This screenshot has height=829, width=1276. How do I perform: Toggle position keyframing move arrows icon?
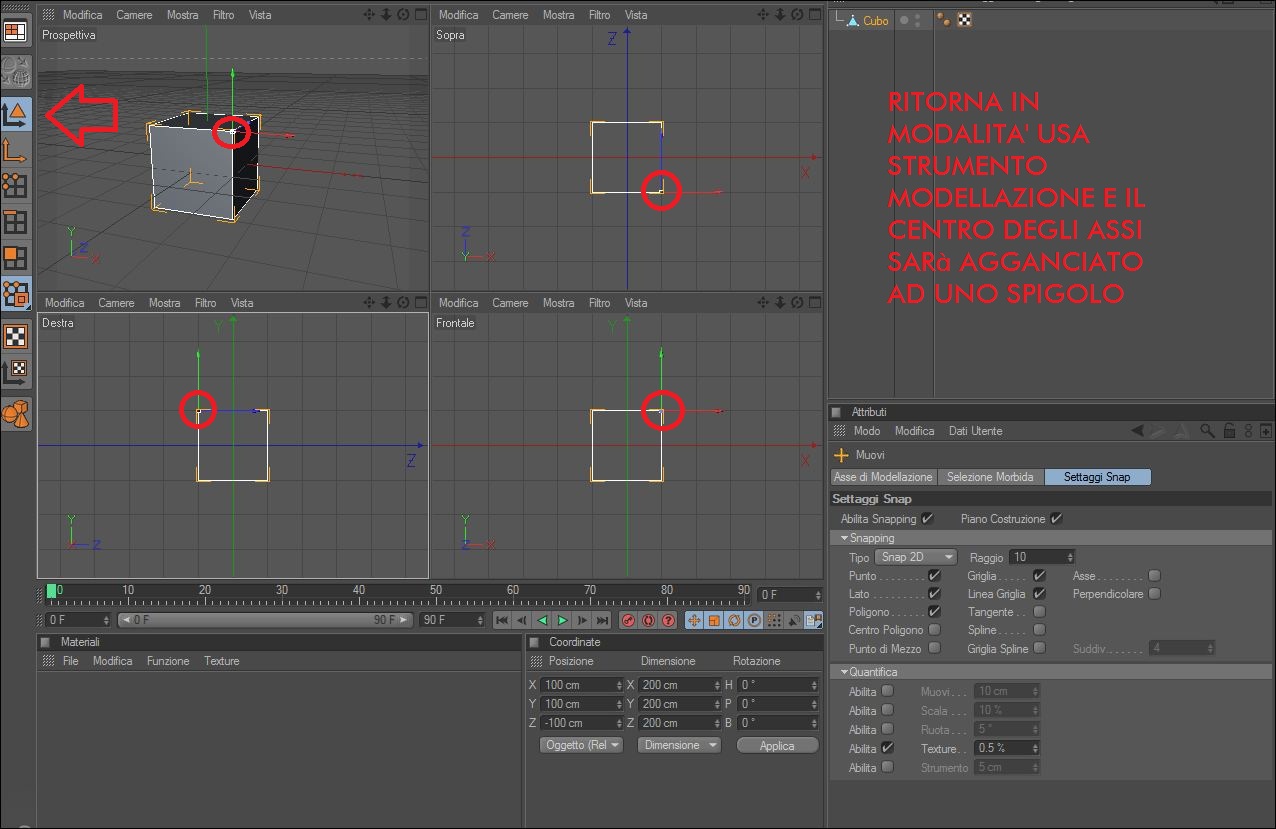(x=695, y=620)
